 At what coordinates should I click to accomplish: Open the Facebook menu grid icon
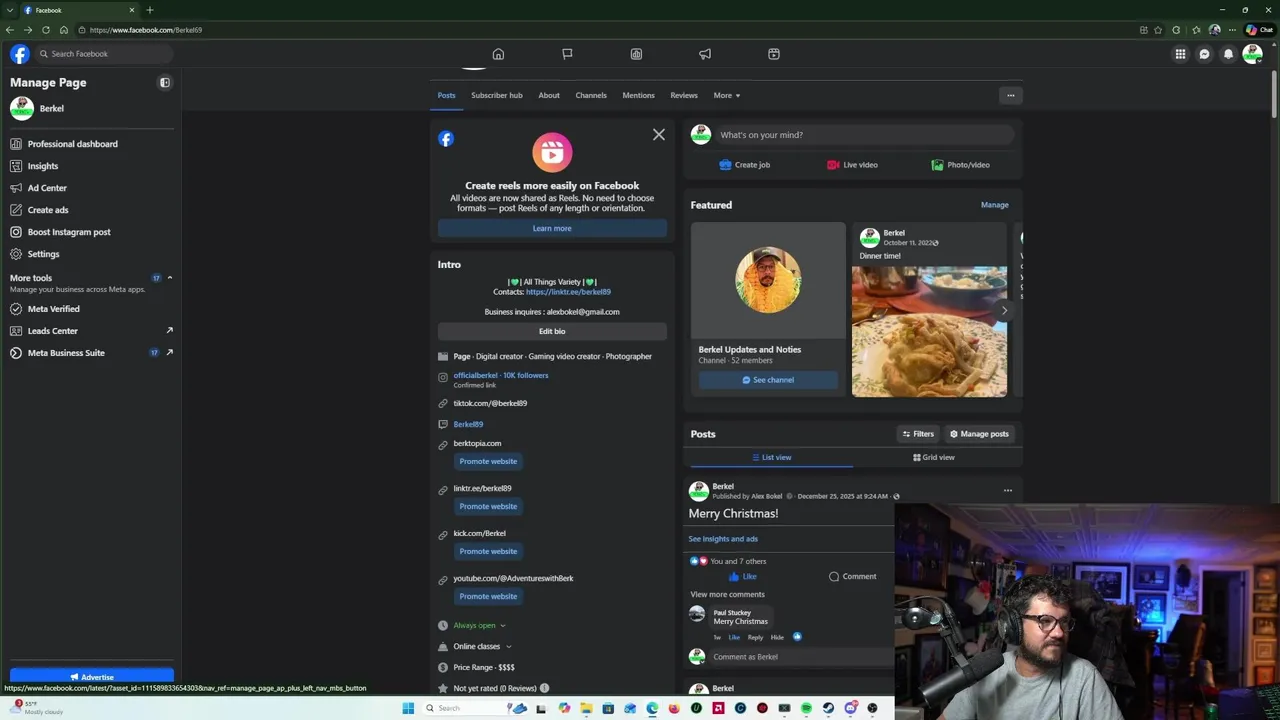tap(1180, 54)
